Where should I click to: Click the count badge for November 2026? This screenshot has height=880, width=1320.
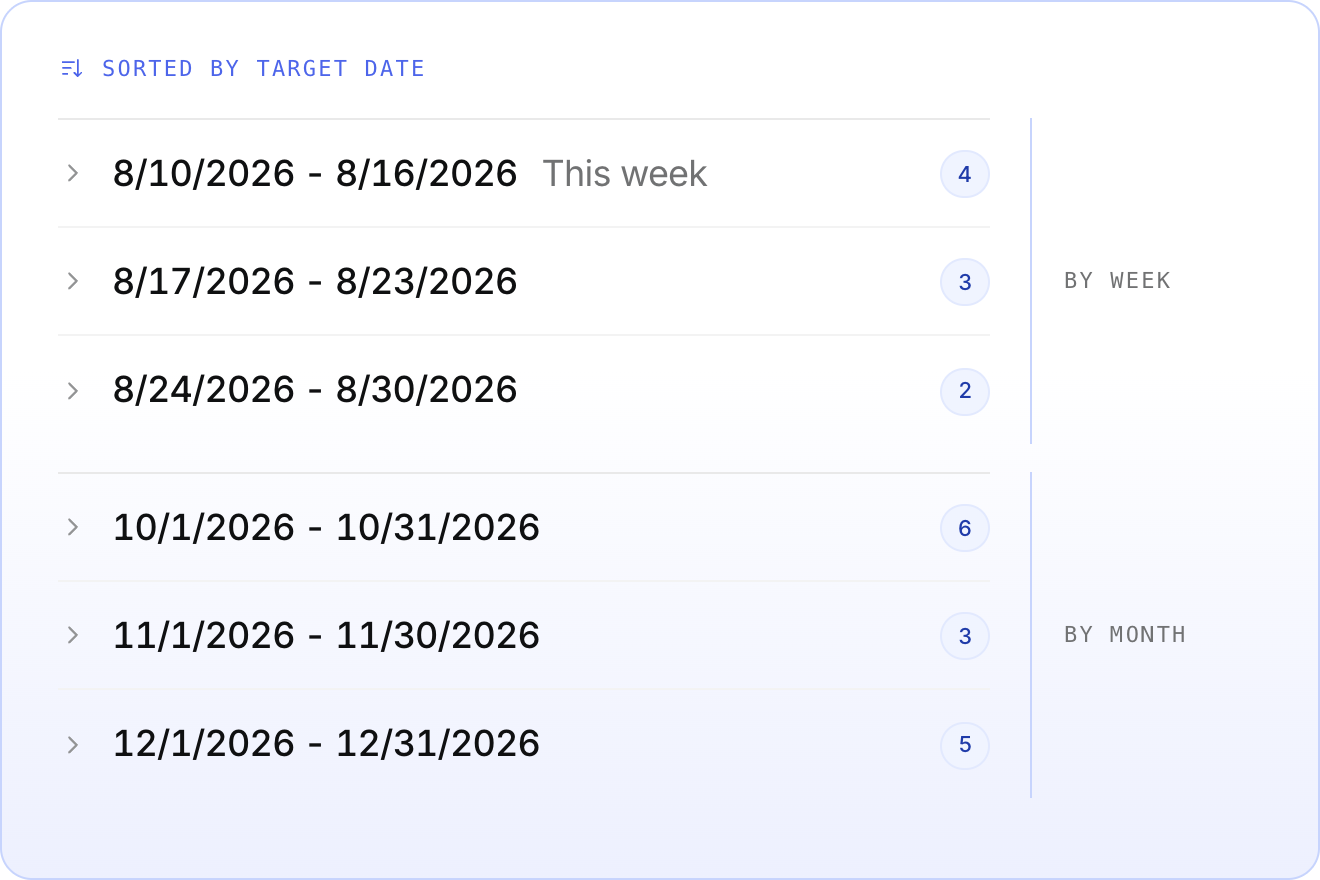click(x=965, y=636)
